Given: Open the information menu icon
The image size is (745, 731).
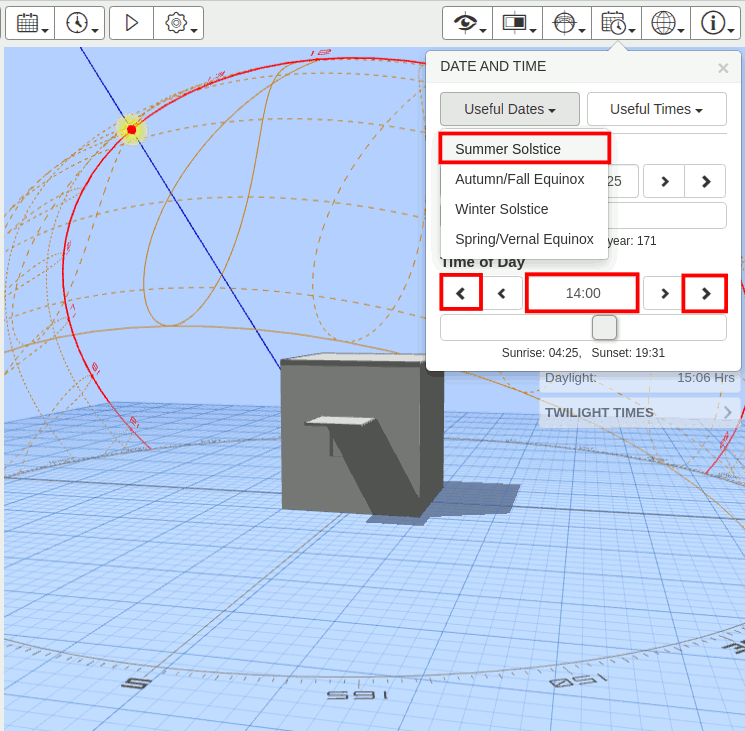Looking at the screenshot, I should [715, 24].
